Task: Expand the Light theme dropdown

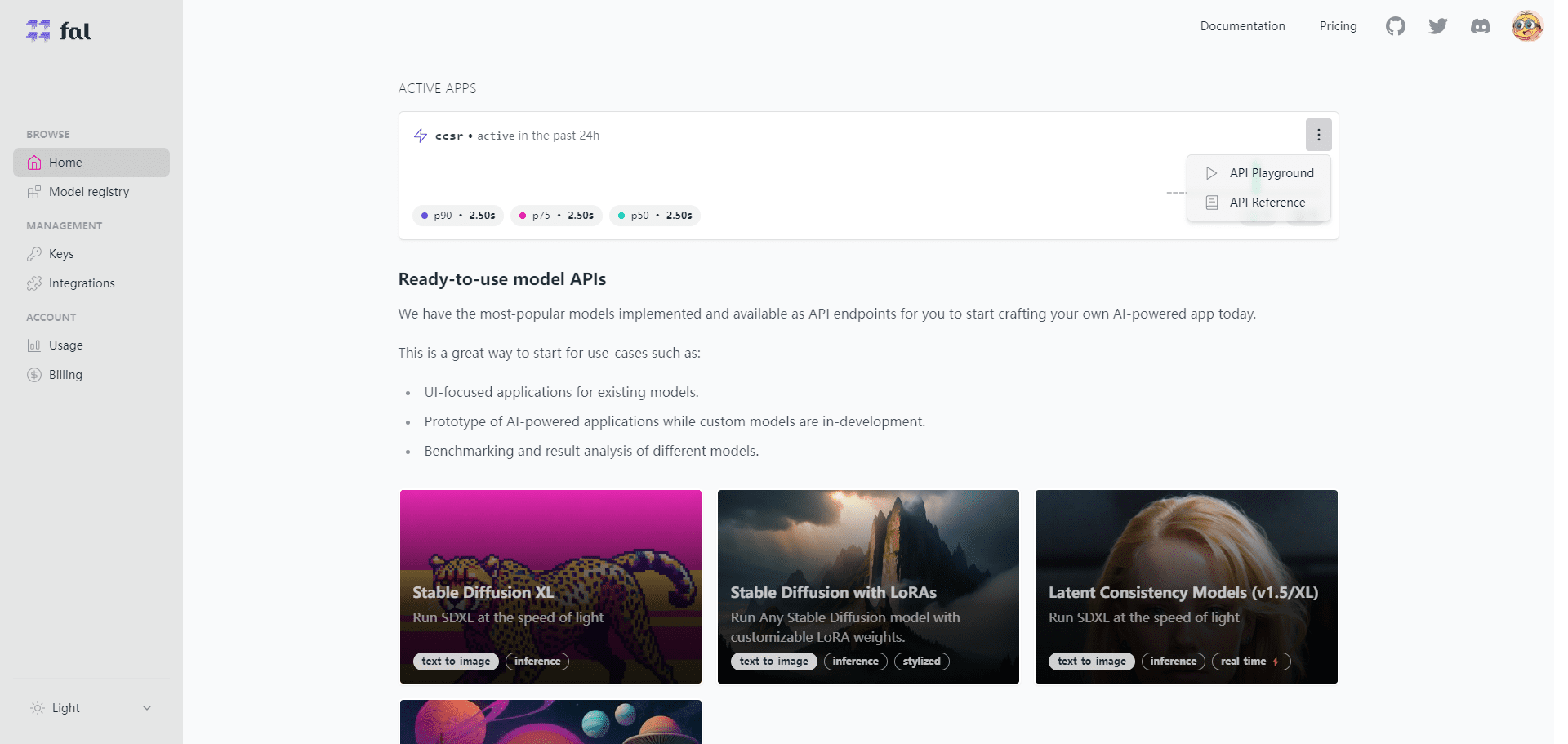Action: point(91,708)
